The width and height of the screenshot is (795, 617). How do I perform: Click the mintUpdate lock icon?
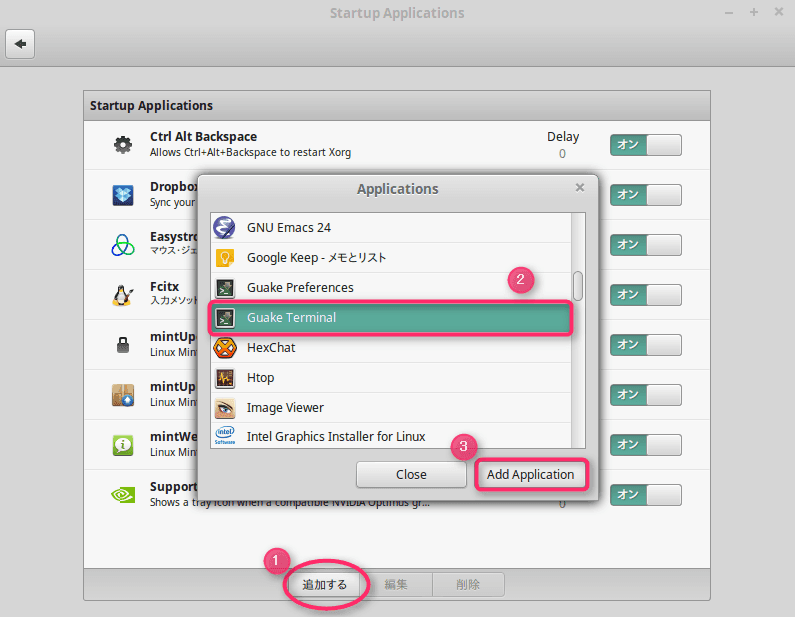click(x=123, y=345)
